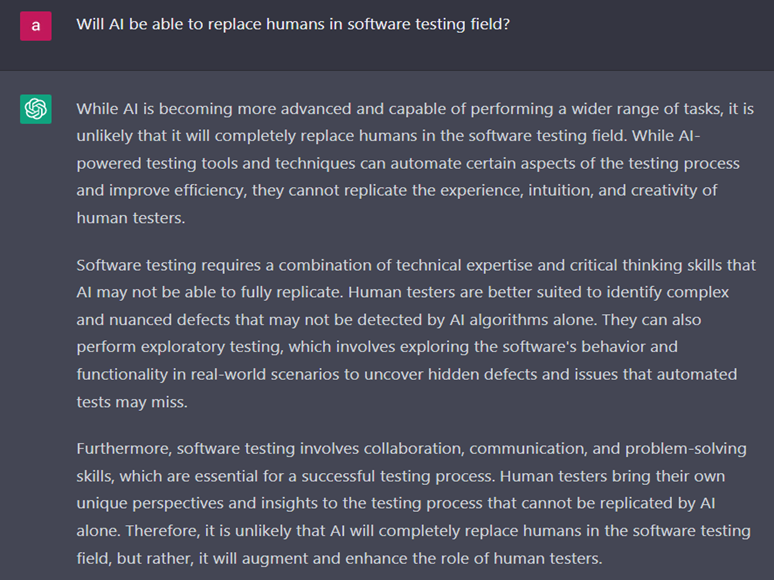
Task: Click the words "human testers." ending the first paragraph
Action: [x=131, y=218]
